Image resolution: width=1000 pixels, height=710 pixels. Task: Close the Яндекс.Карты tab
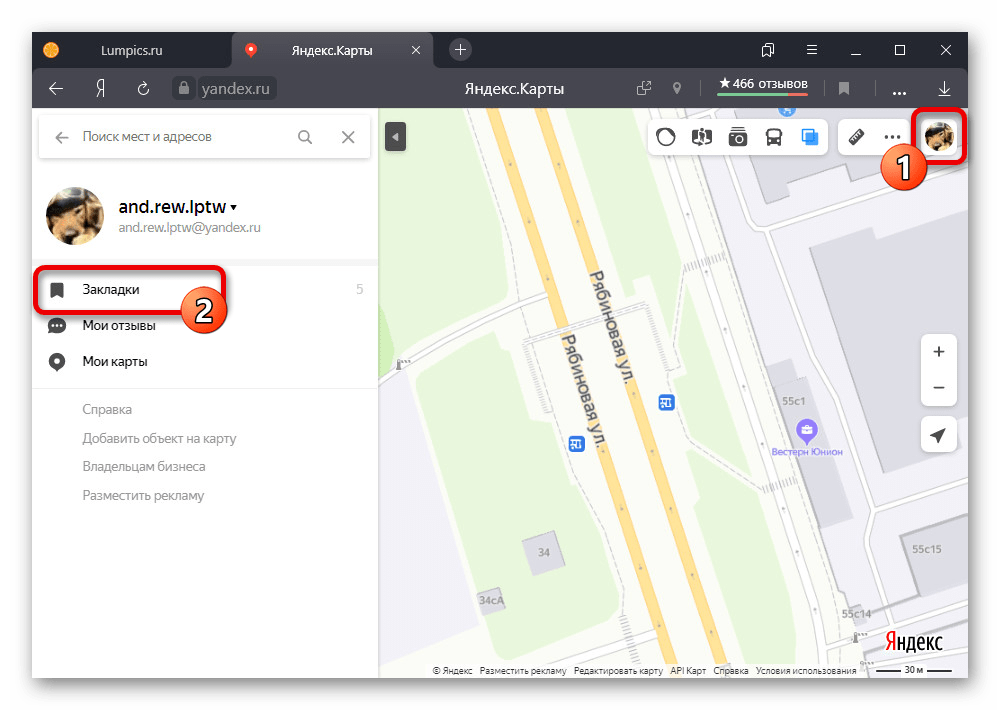point(416,50)
